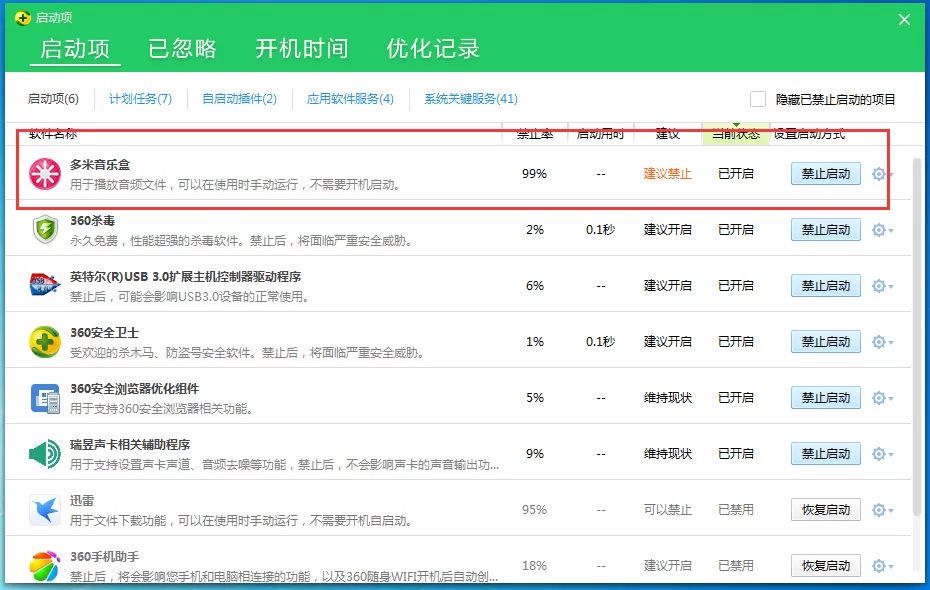
Task: Click the 多米音乐盒 name text
Action: click(x=100, y=164)
